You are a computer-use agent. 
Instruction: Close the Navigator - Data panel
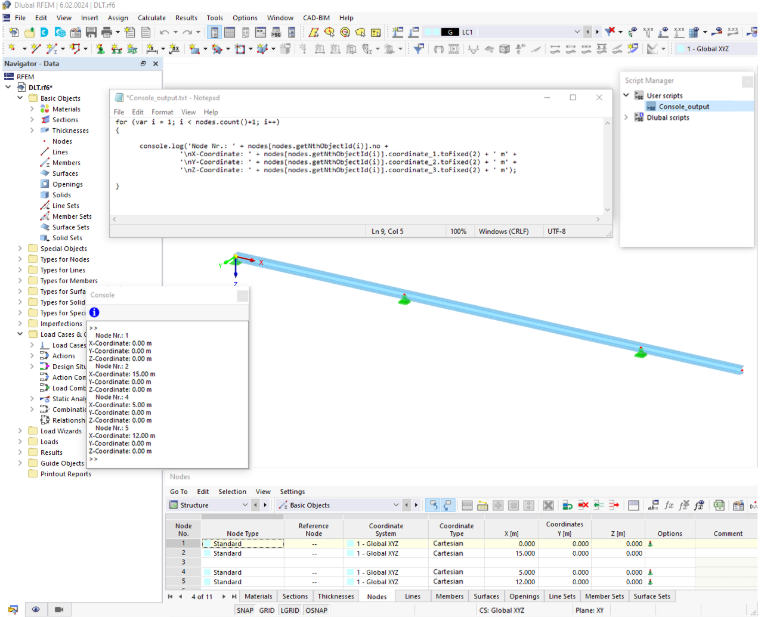click(x=155, y=63)
